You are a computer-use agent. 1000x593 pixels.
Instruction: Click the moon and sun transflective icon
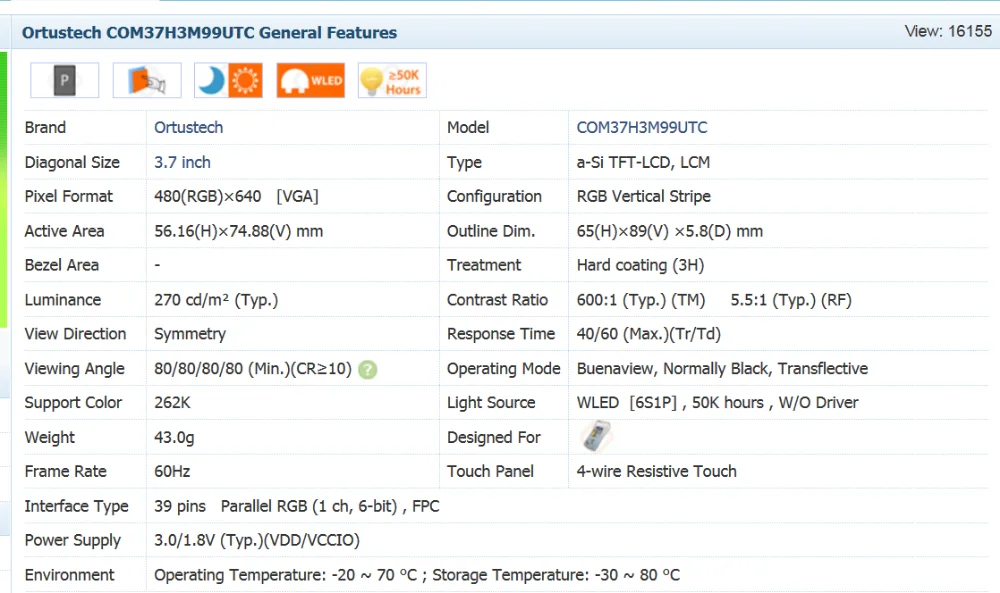click(228, 80)
